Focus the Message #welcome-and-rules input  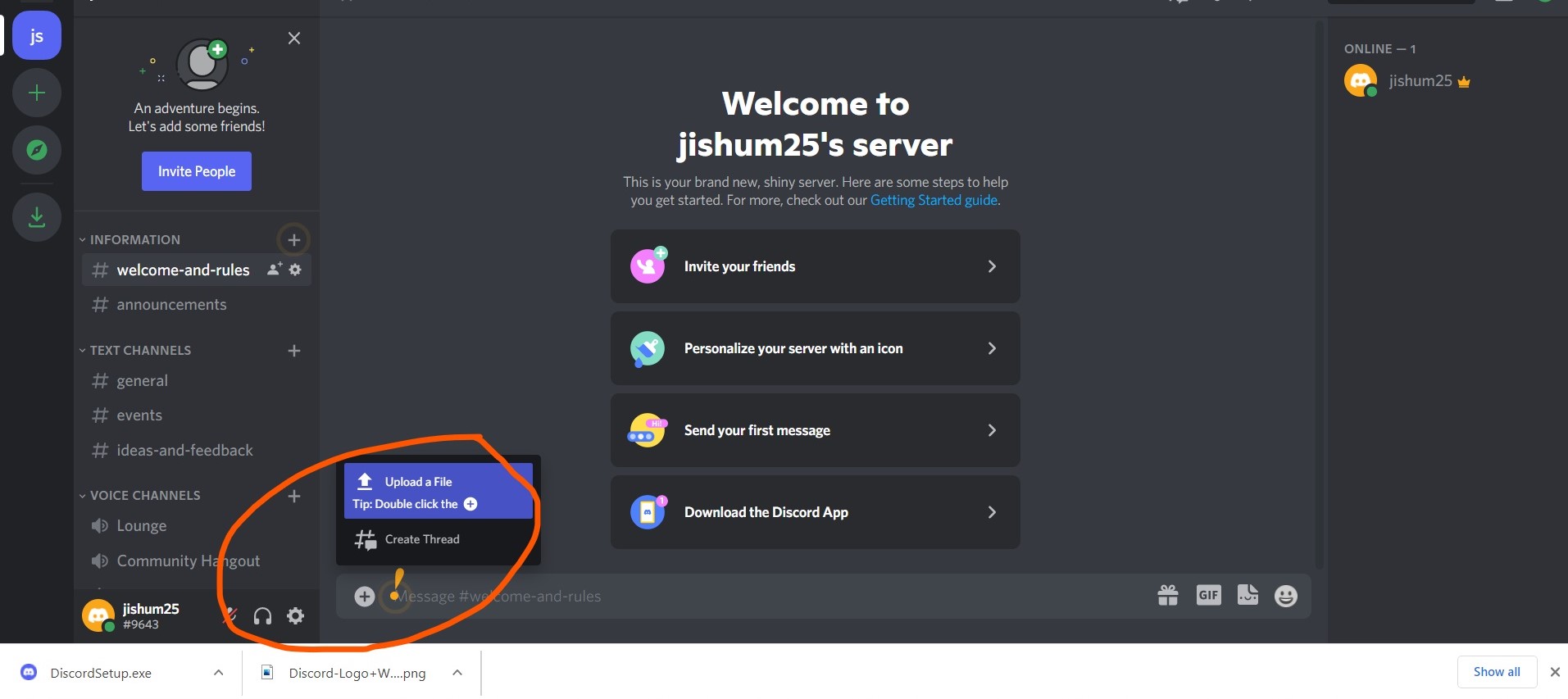click(x=770, y=597)
